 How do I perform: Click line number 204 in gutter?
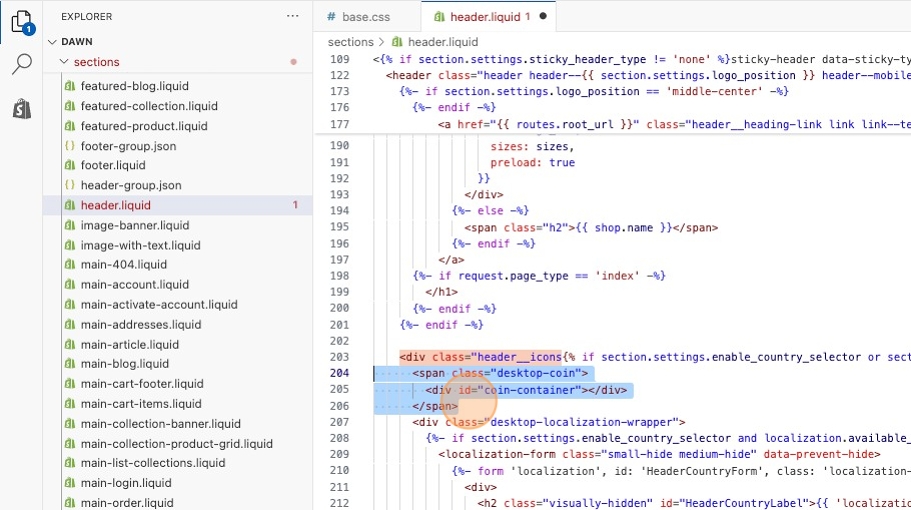339,373
